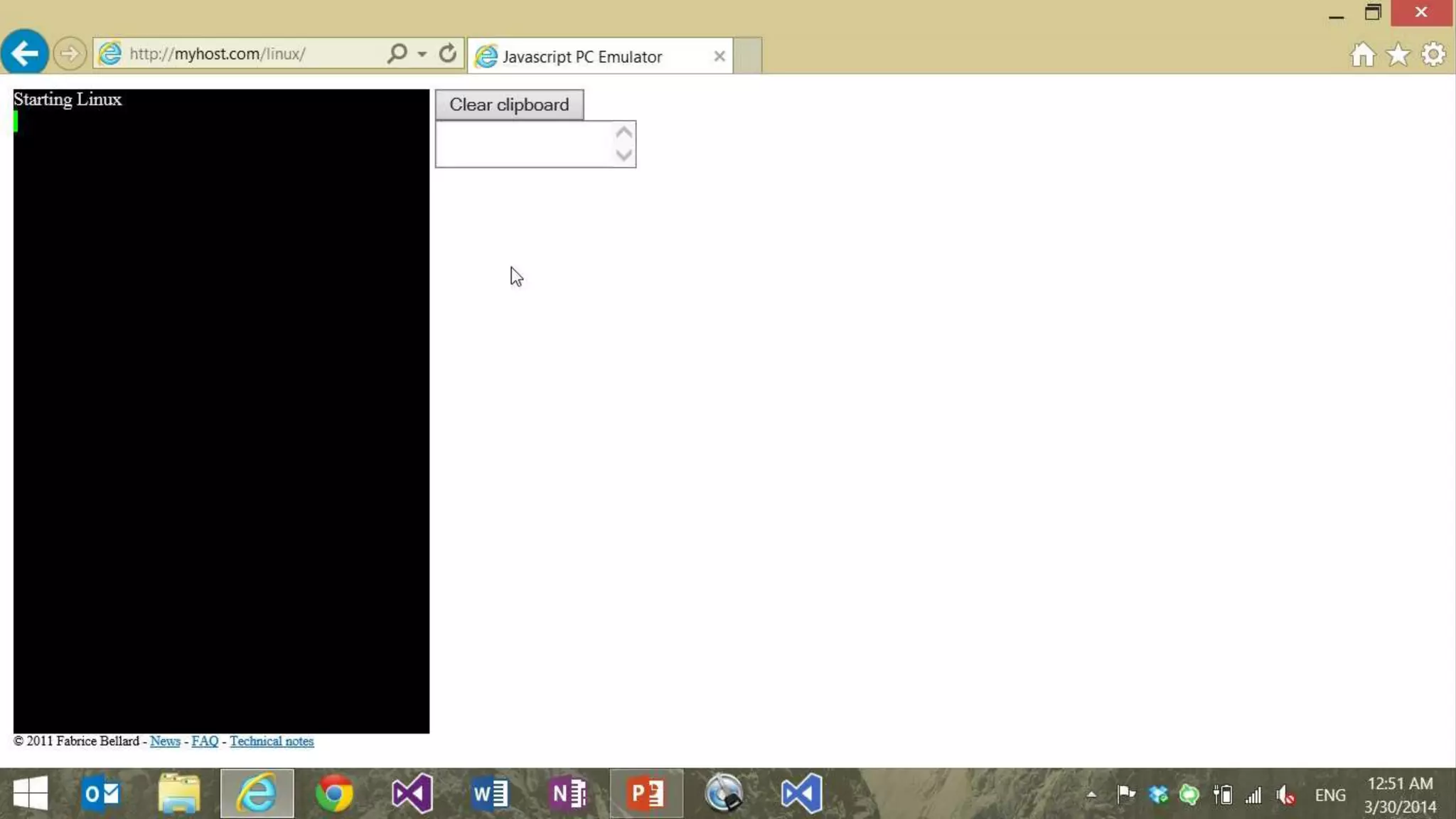The width and height of the screenshot is (1456, 819).
Task: Open Favorites via the star icon
Action: point(1398,55)
